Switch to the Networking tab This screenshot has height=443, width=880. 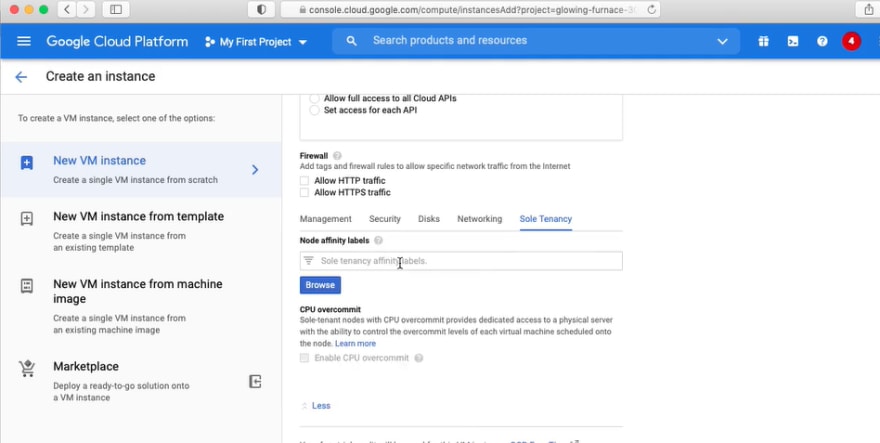(479, 219)
